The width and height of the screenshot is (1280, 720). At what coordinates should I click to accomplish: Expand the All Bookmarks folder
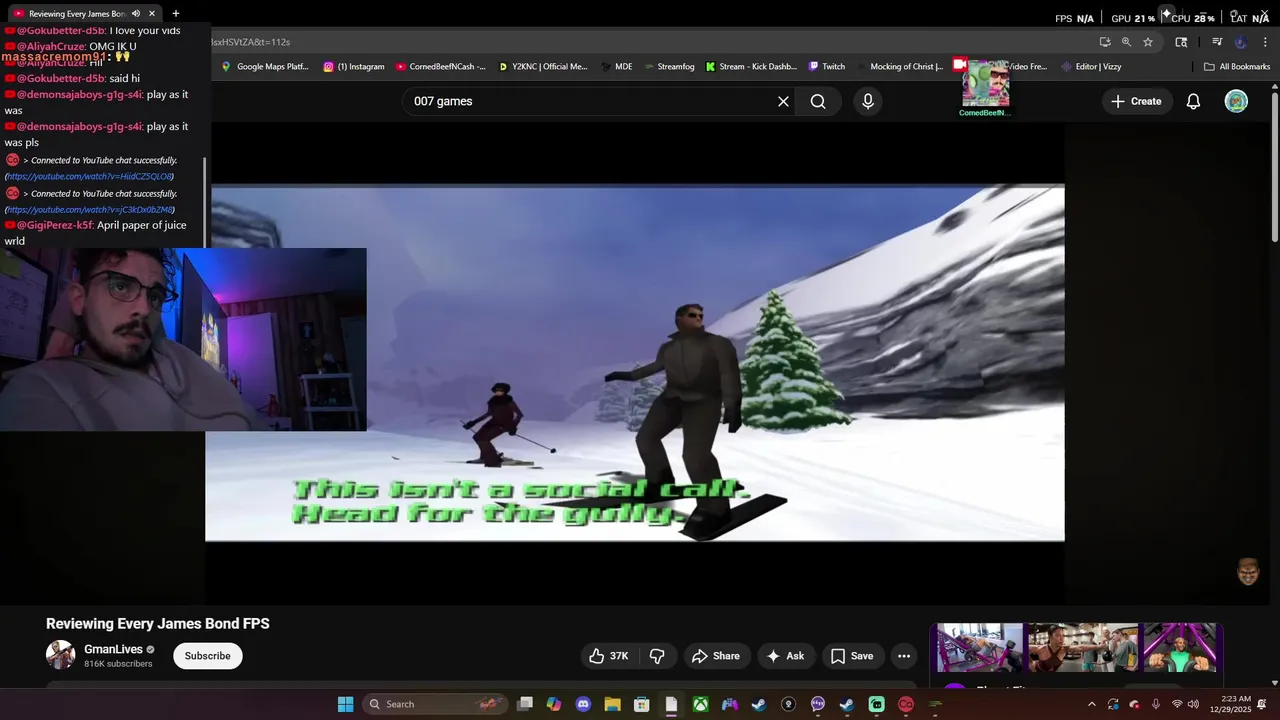pos(1237,67)
